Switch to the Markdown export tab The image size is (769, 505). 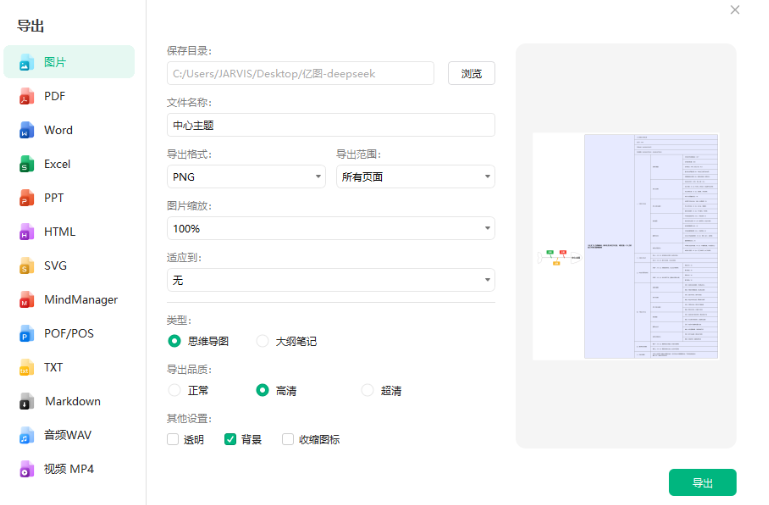72,401
